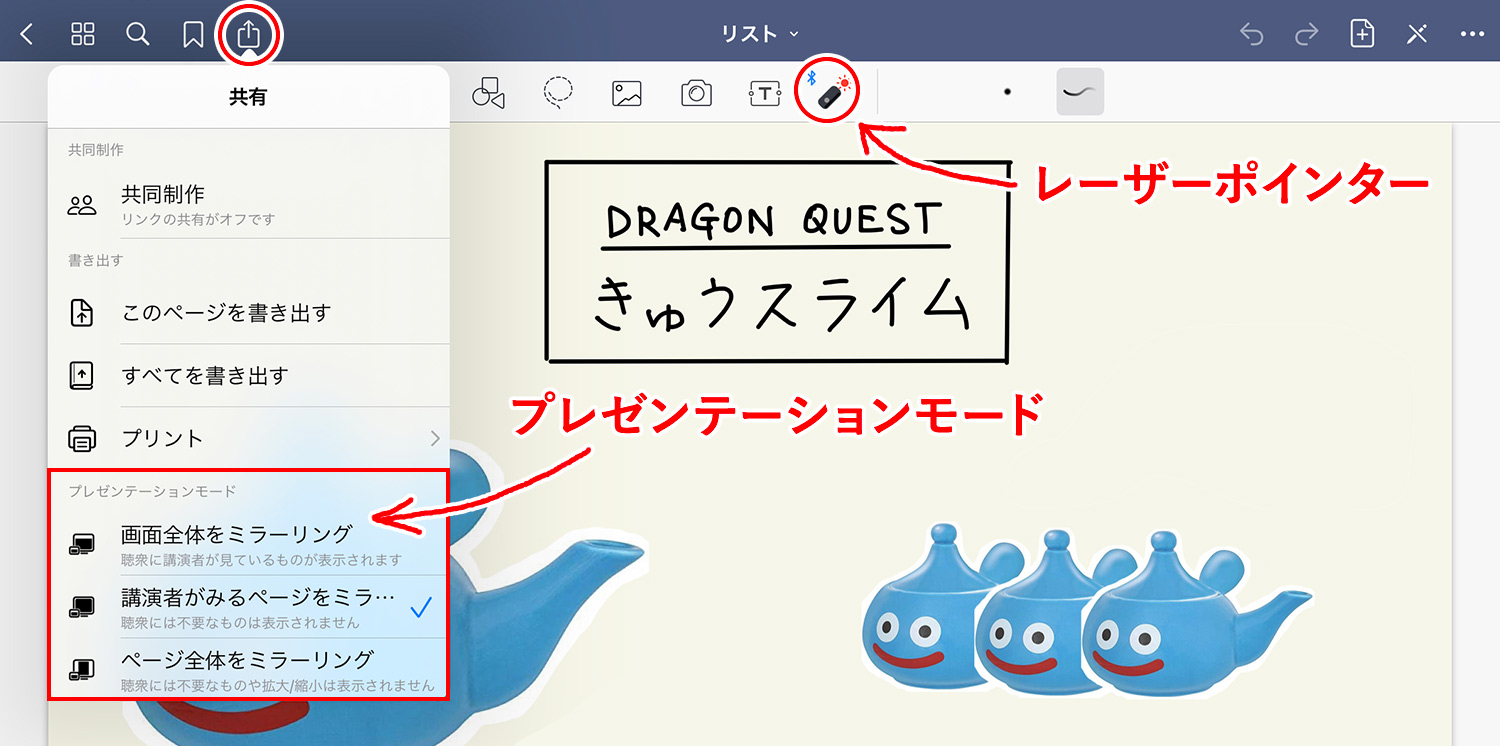
Task: Open the search magnifier icon
Action: (x=138, y=34)
